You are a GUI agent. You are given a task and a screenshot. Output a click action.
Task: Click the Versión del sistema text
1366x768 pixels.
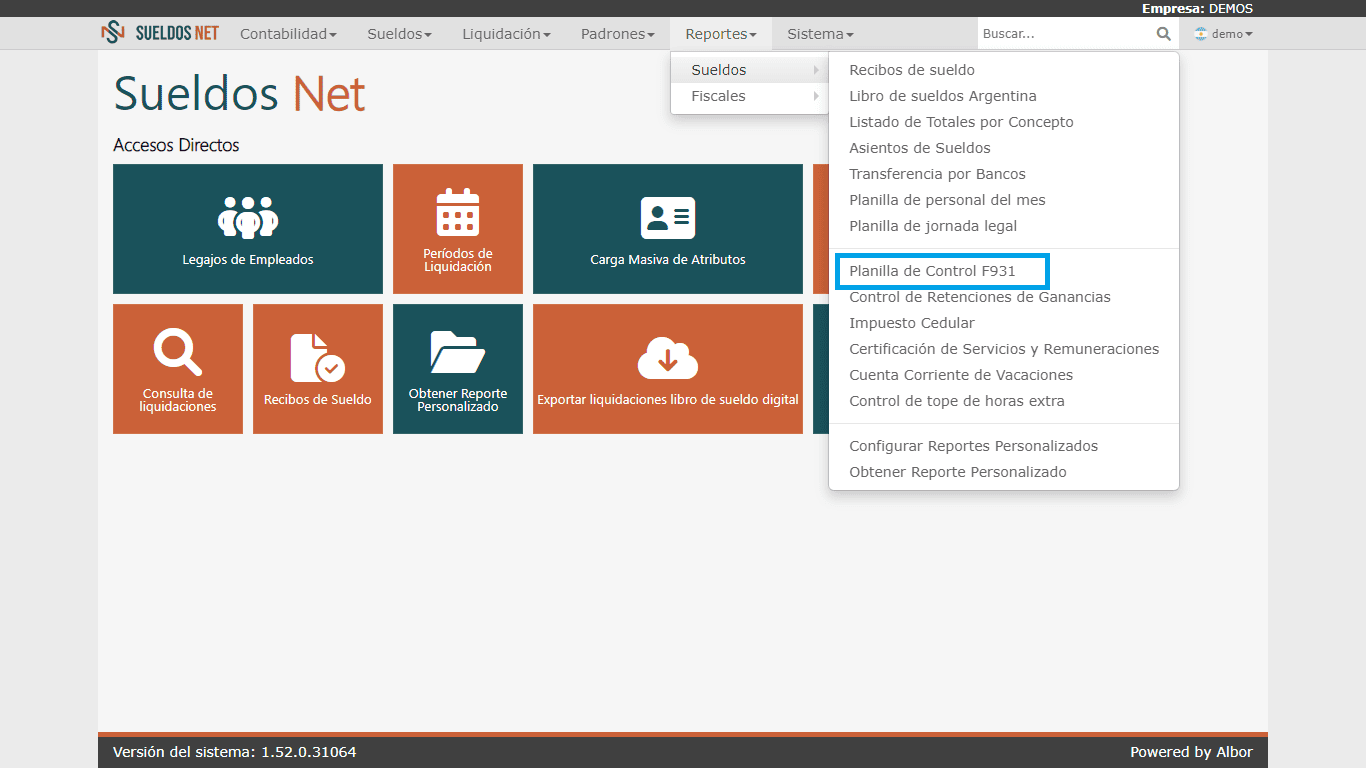click(234, 752)
